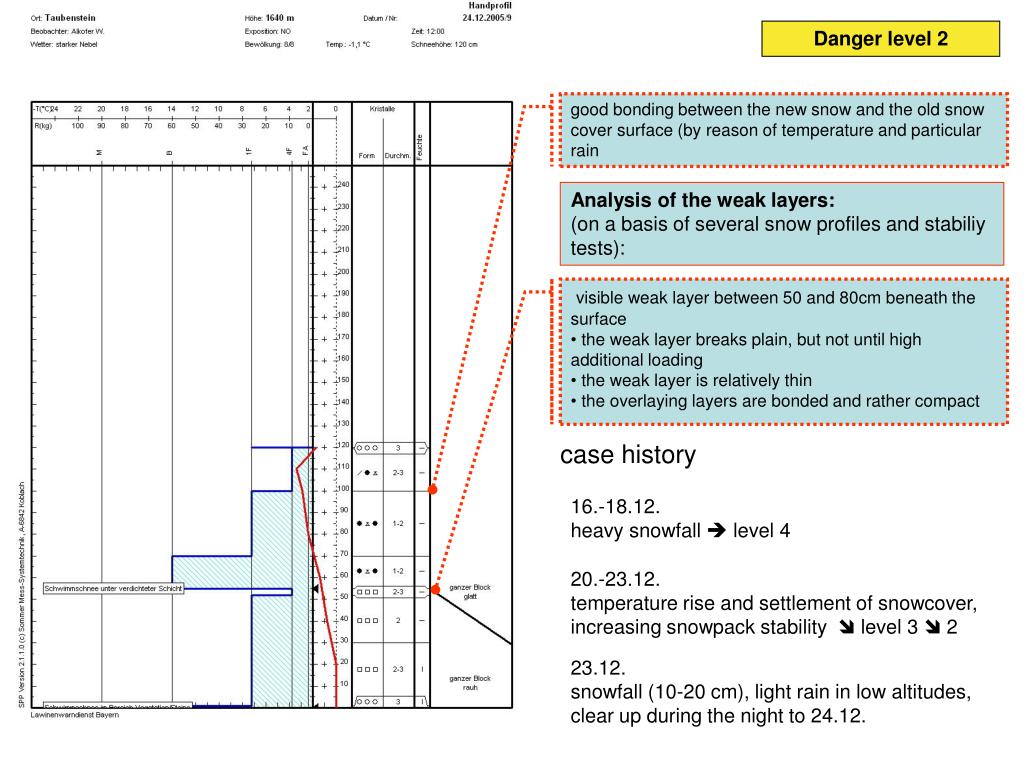Click the 'ganzer Block rauh' annotation

click(470, 682)
